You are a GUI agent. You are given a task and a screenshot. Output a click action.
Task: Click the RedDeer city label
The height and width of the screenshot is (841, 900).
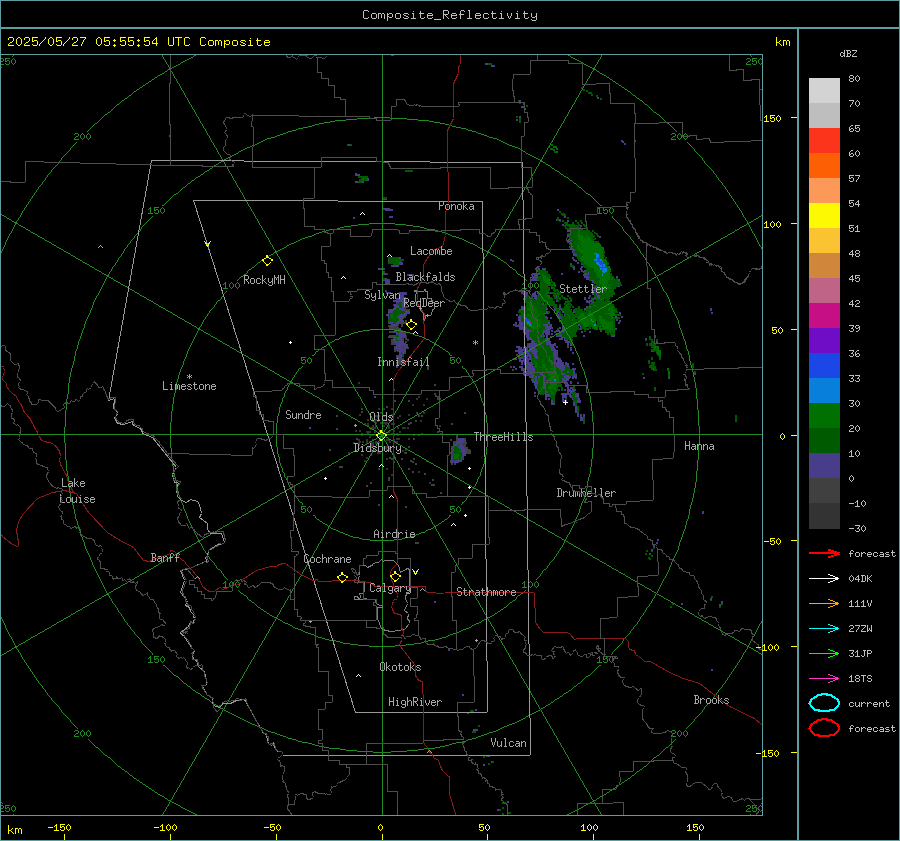[x=424, y=303]
